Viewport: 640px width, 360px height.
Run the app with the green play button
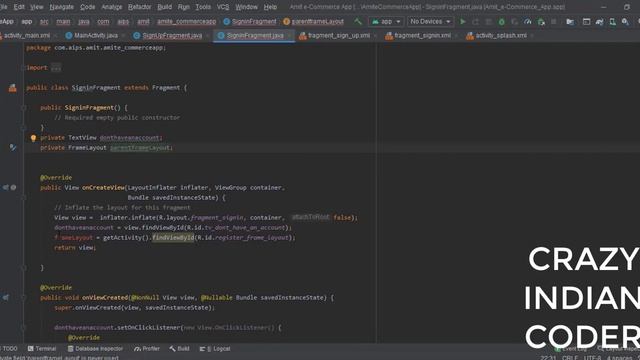pos(462,22)
